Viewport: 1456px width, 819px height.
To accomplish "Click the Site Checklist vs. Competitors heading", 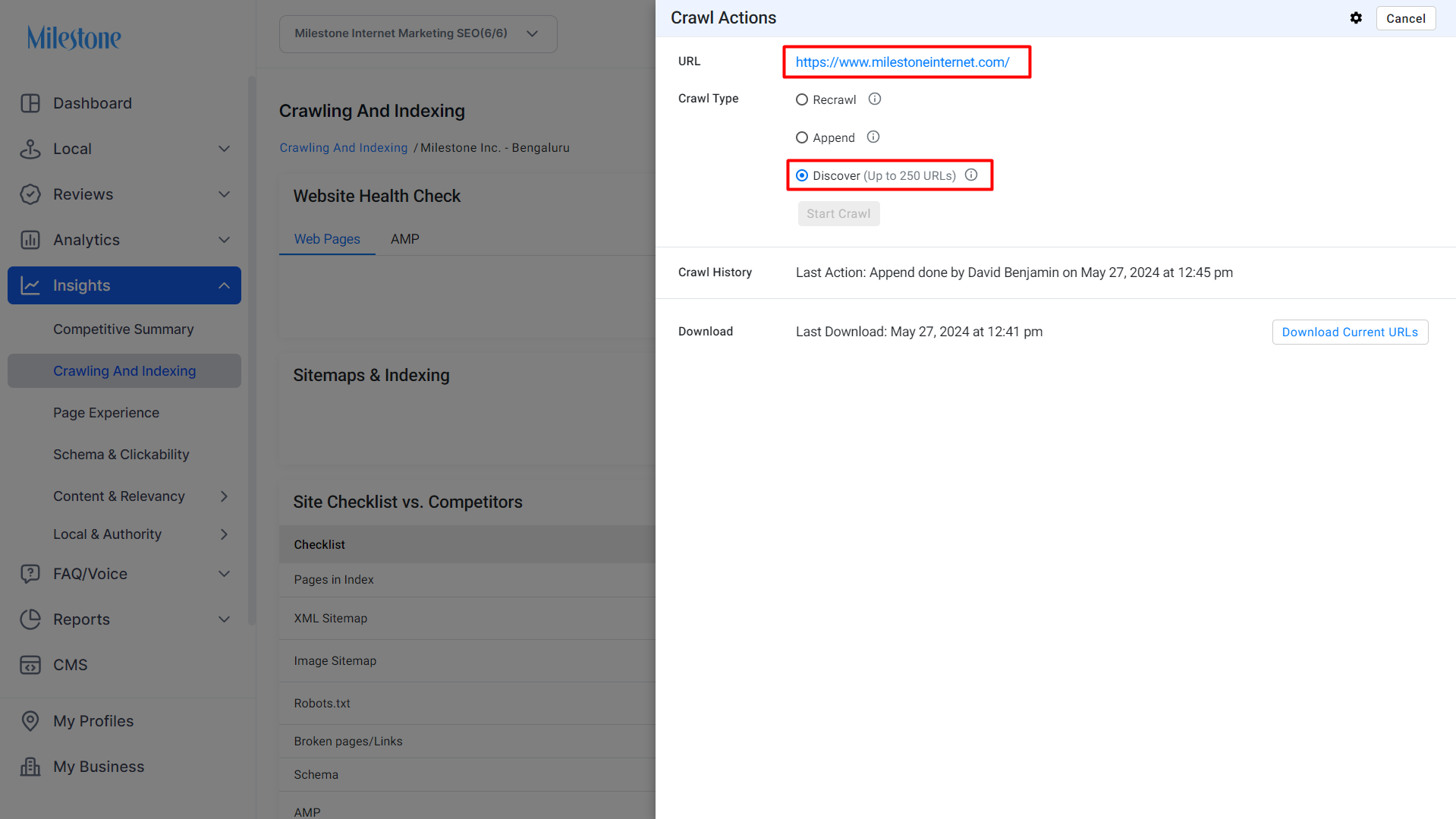I will pyautogui.click(x=407, y=502).
